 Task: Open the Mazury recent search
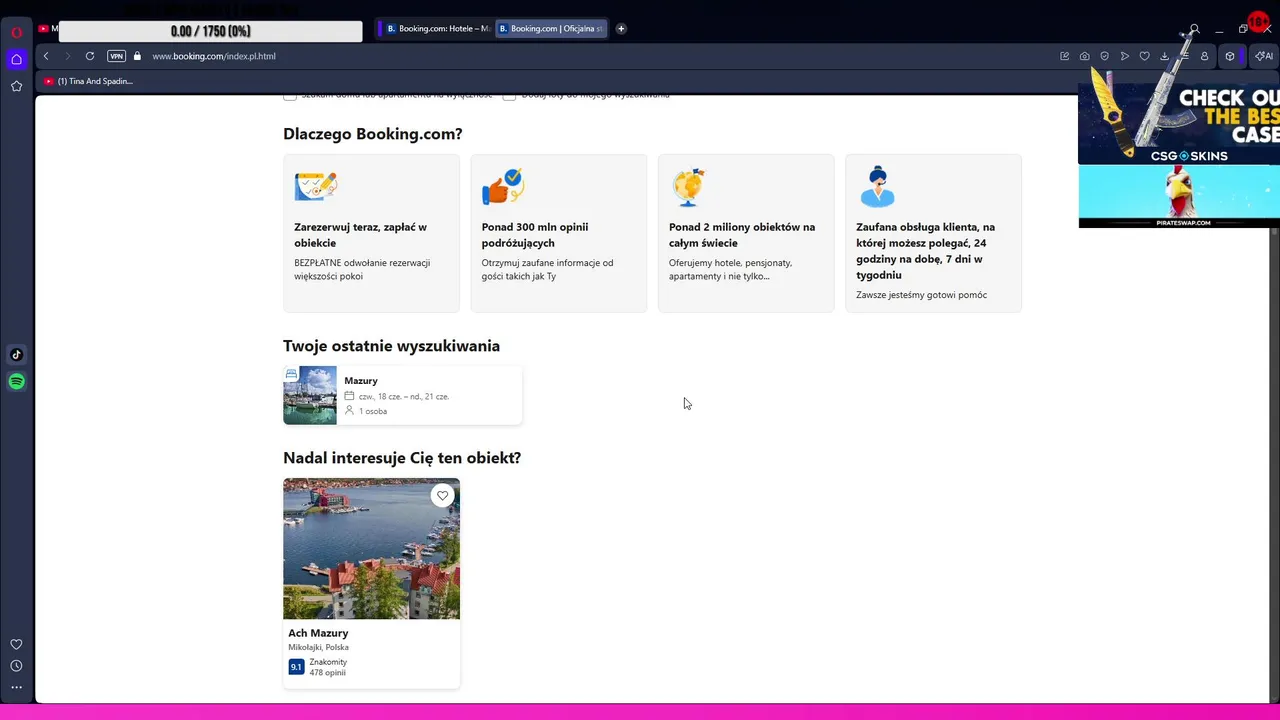[402, 395]
